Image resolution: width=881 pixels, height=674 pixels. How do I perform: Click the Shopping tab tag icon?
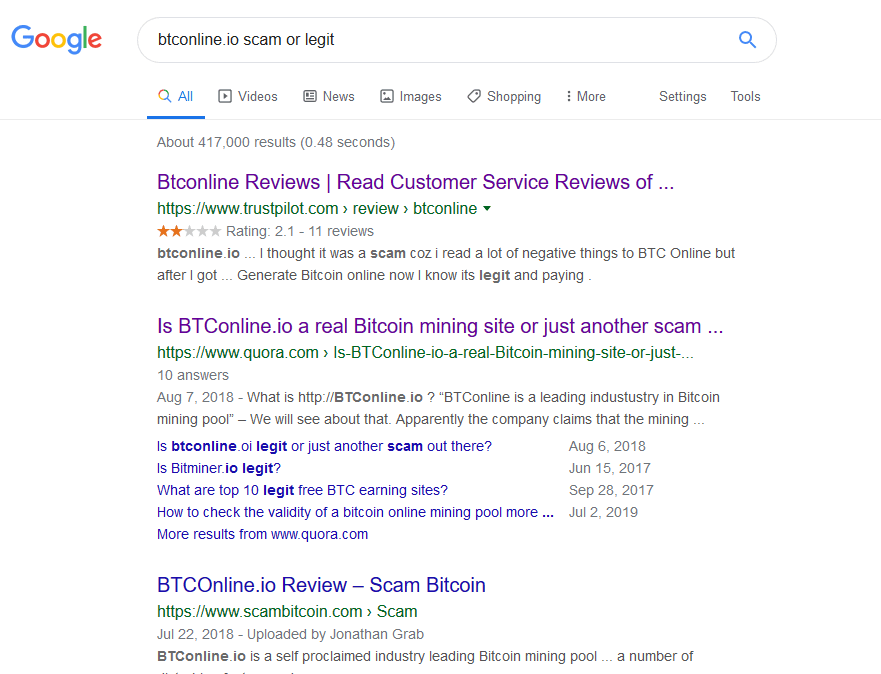[474, 96]
